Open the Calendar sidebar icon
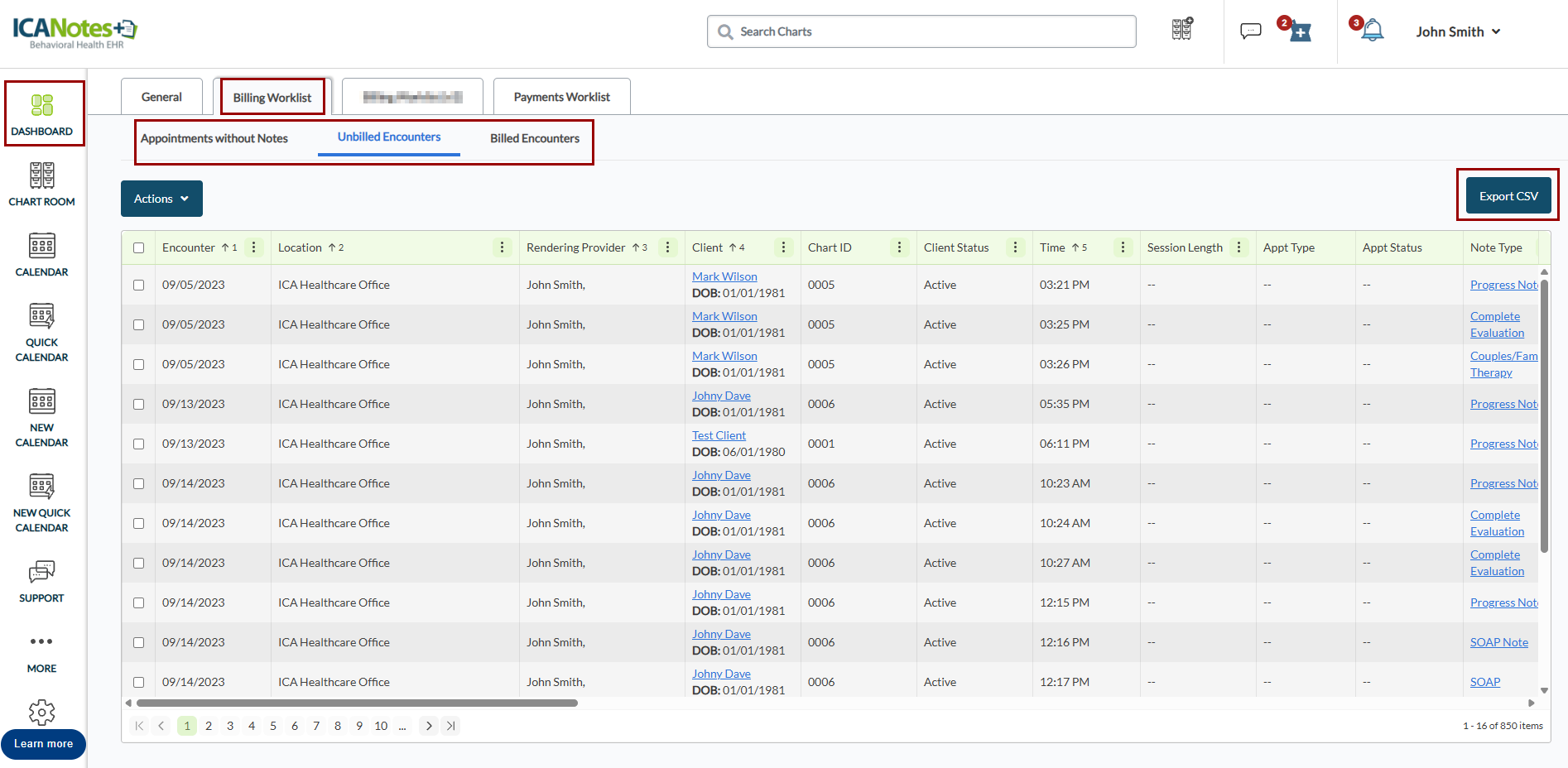The height and width of the screenshot is (768, 1568). [41, 255]
